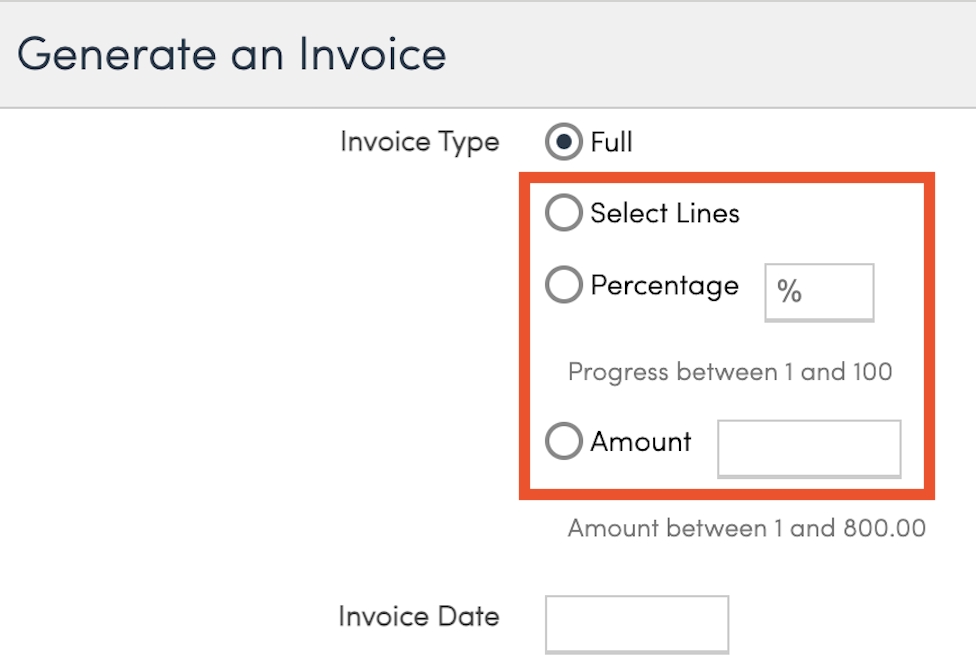Viewport: 976px width, 672px height.
Task: Click the "Full" label text
Action: pyautogui.click(x=611, y=142)
